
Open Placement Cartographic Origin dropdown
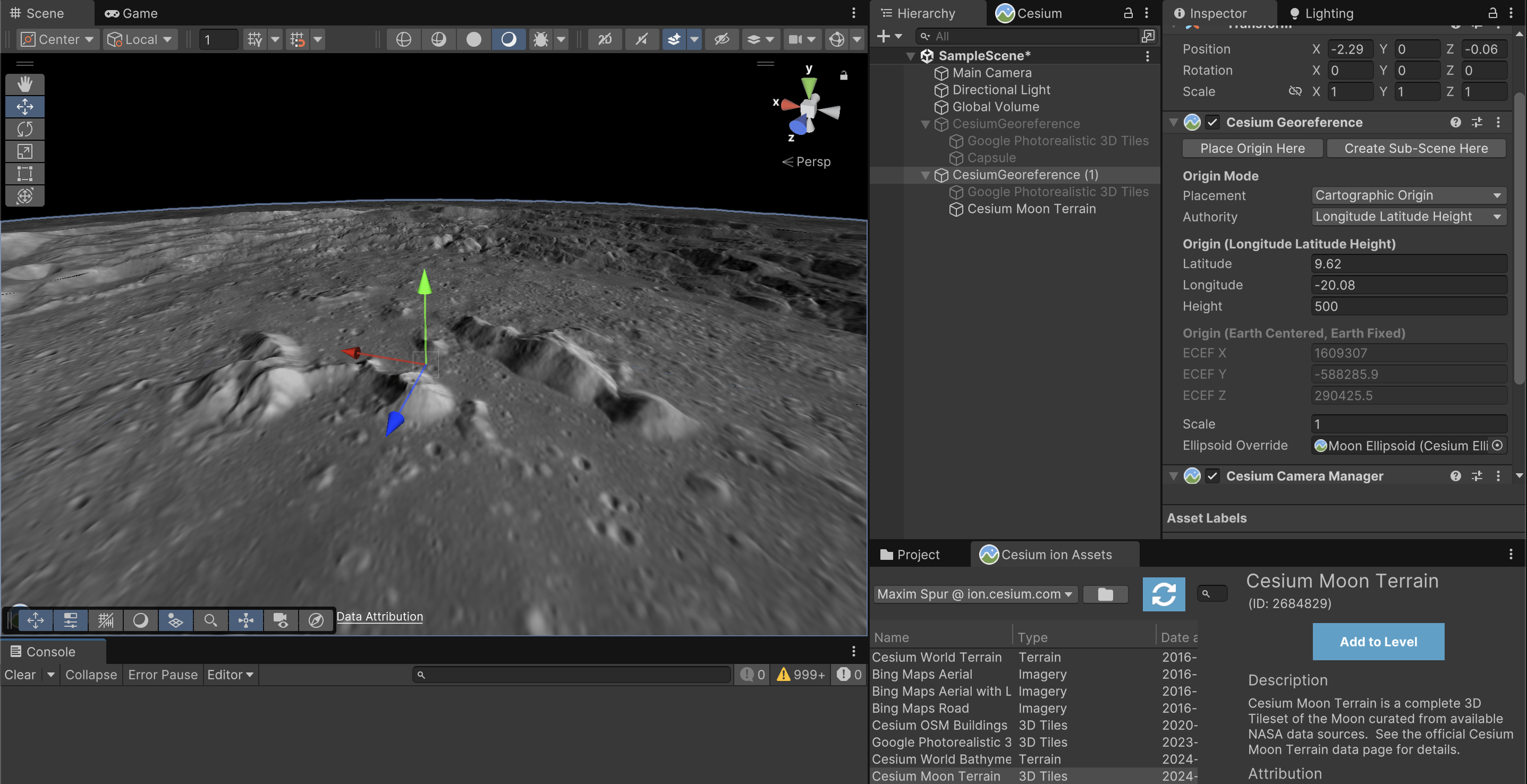pyautogui.click(x=1409, y=195)
